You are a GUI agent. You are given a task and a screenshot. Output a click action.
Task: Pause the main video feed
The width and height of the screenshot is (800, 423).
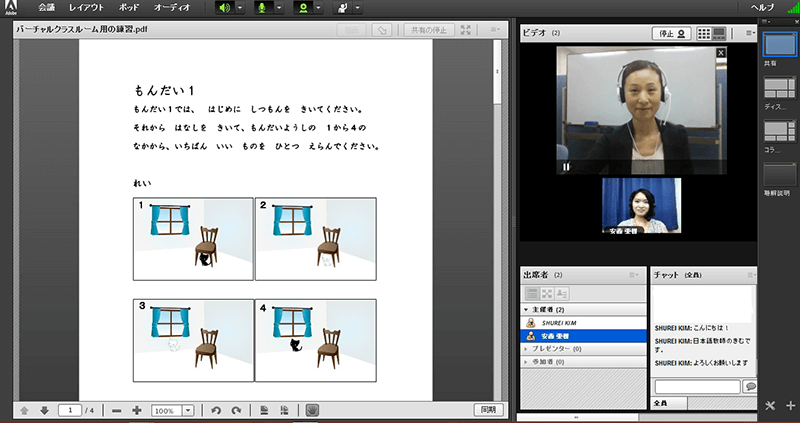[566, 167]
